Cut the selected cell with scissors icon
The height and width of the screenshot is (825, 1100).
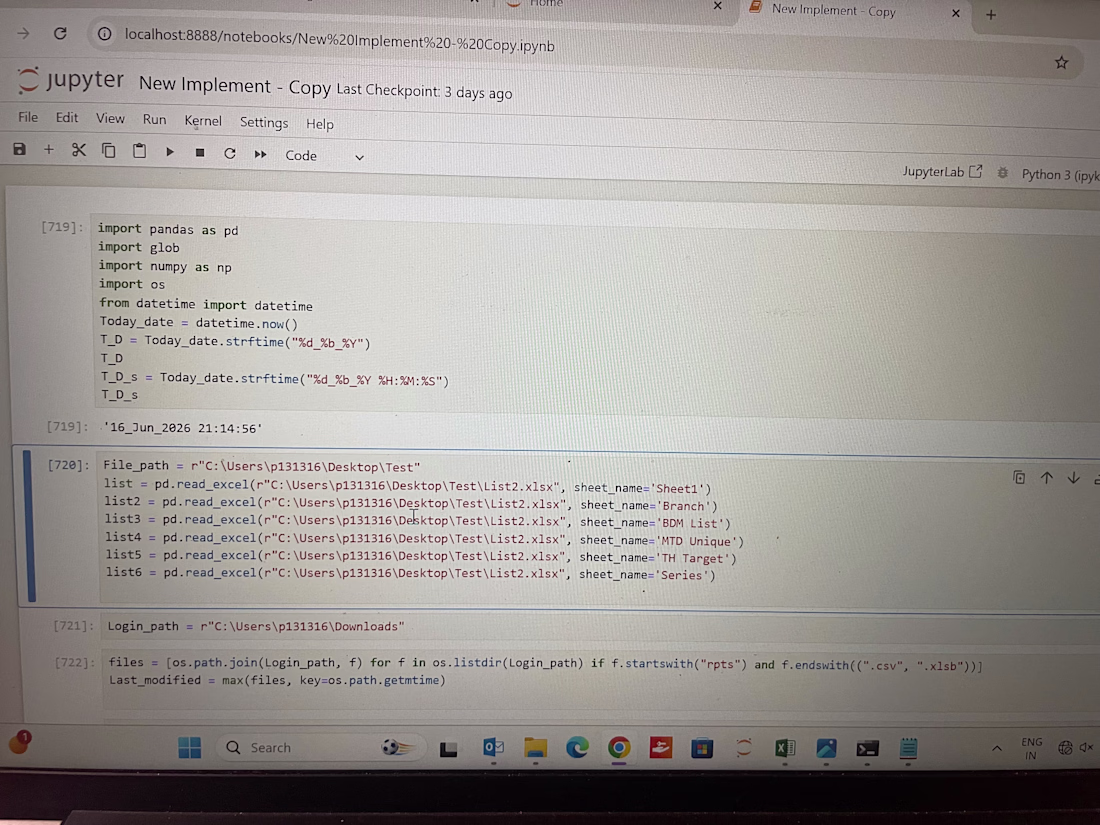tap(79, 150)
